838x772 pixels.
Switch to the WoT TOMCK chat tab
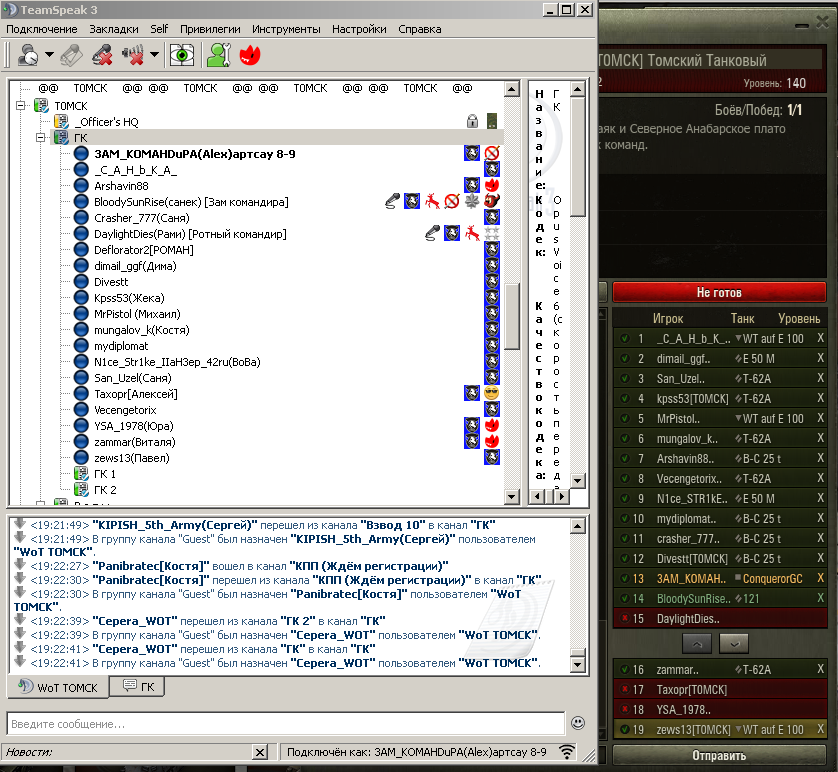58,688
